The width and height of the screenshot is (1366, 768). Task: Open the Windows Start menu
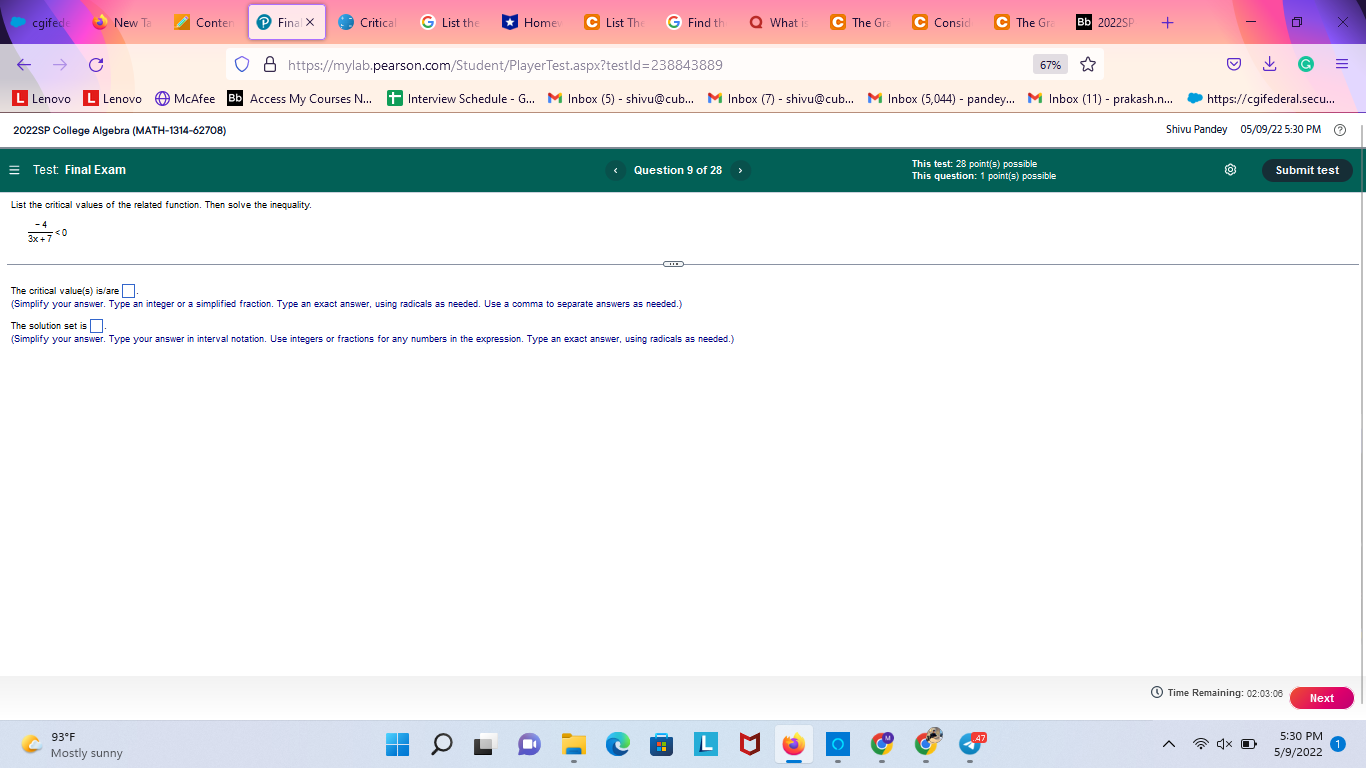click(x=397, y=745)
